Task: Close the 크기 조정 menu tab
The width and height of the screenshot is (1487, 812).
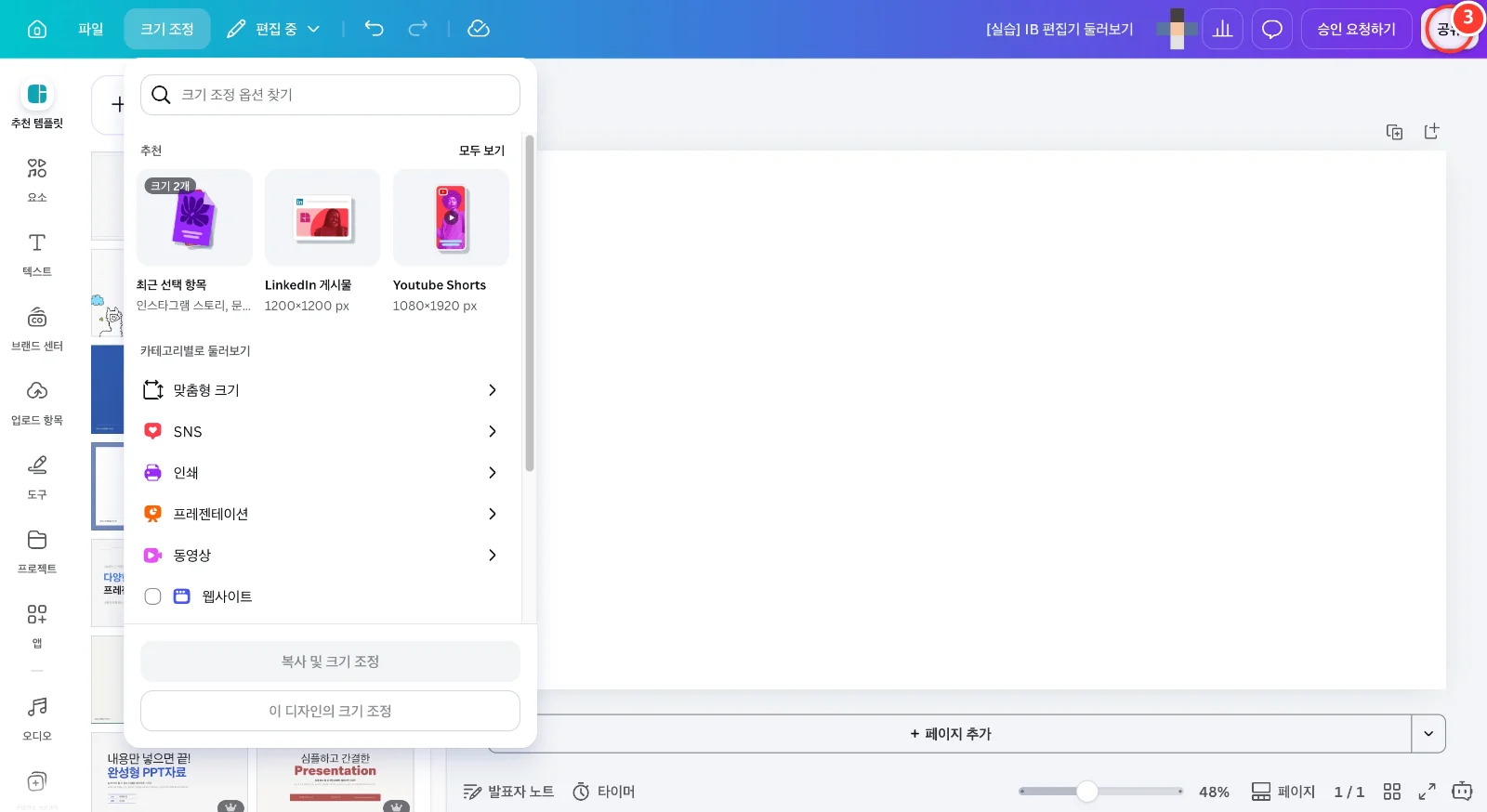Action: [167, 29]
